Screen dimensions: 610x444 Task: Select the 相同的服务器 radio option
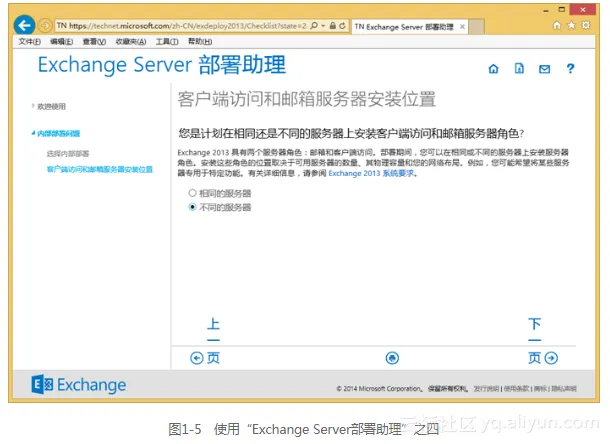193,192
